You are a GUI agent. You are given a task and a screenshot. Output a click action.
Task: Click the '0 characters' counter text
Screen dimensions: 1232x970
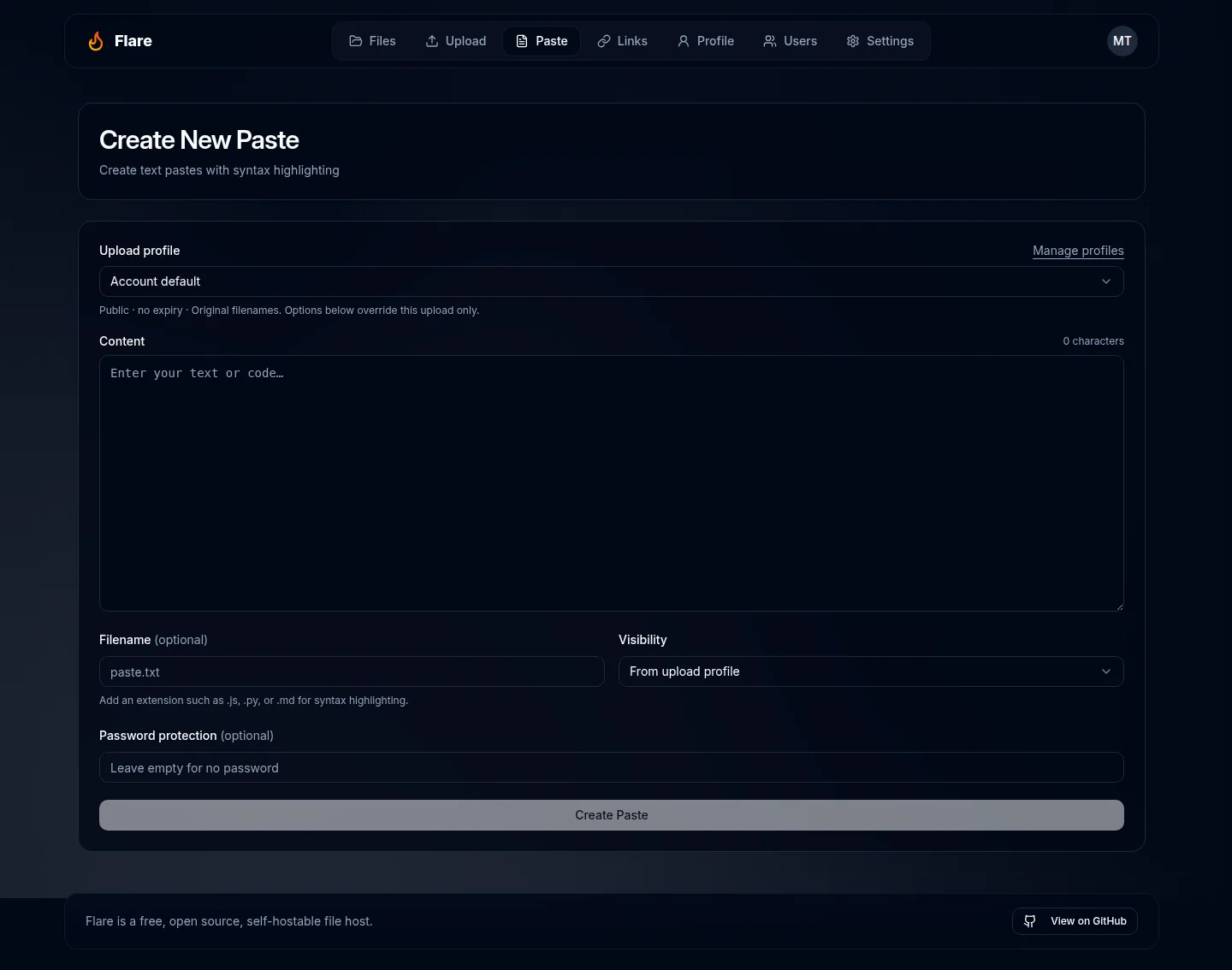click(1093, 341)
